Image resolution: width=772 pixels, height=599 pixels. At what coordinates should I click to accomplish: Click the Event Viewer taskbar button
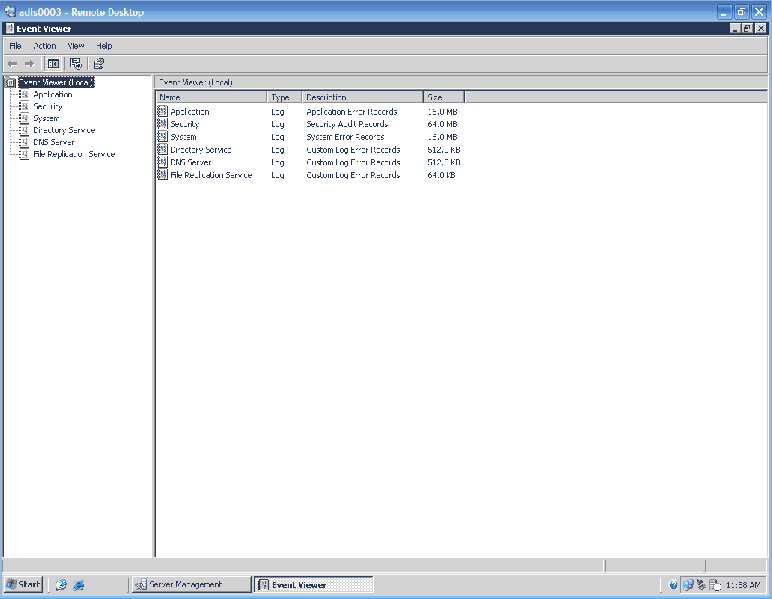(314, 585)
